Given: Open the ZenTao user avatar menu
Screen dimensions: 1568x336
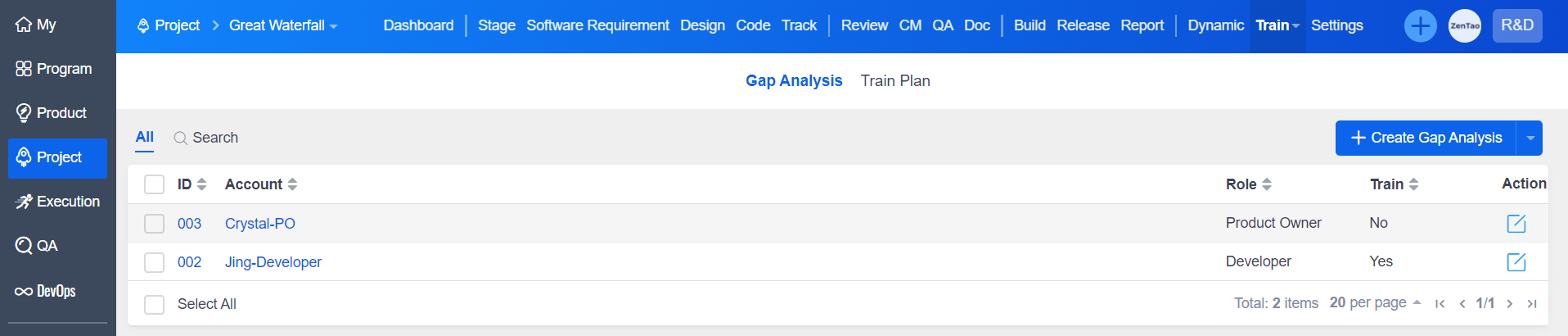Looking at the screenshot, I should point(1464,26).
